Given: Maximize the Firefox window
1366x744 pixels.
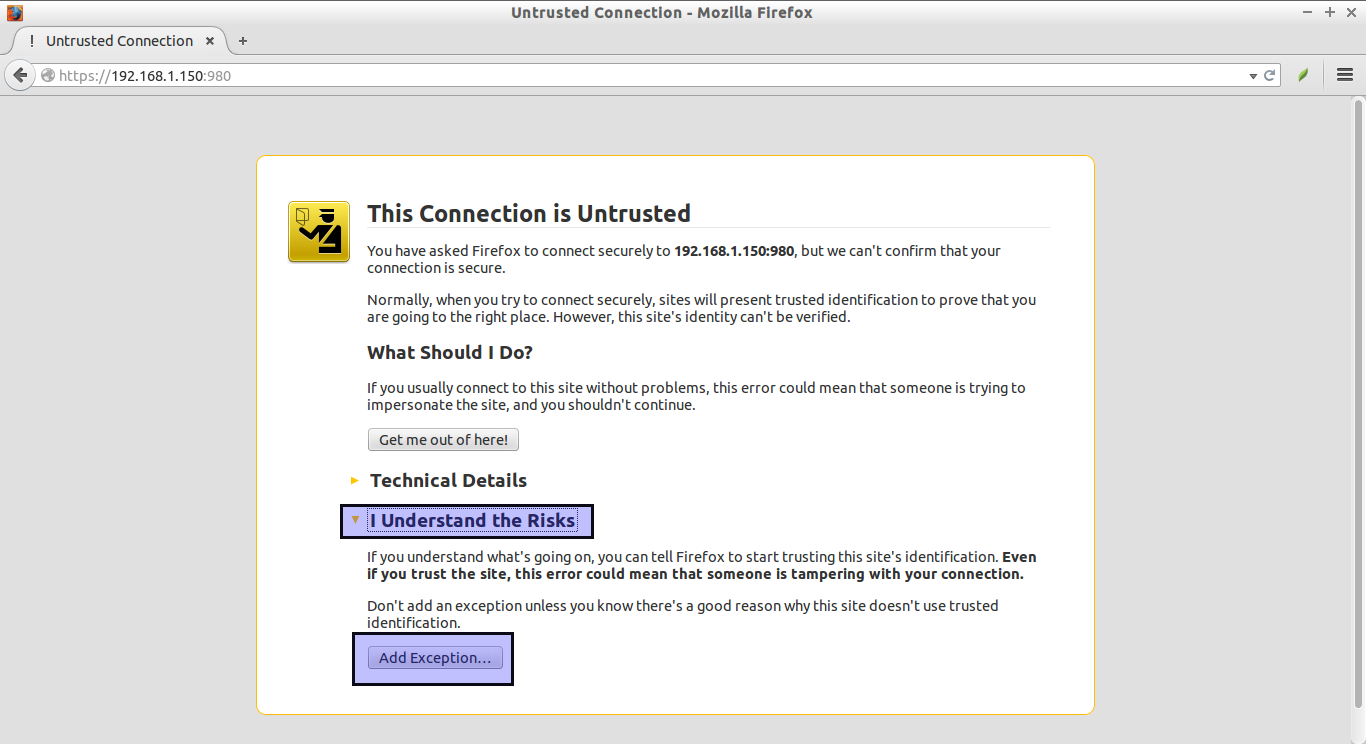Looking at the screenshot, I should tap(1330, 13).
